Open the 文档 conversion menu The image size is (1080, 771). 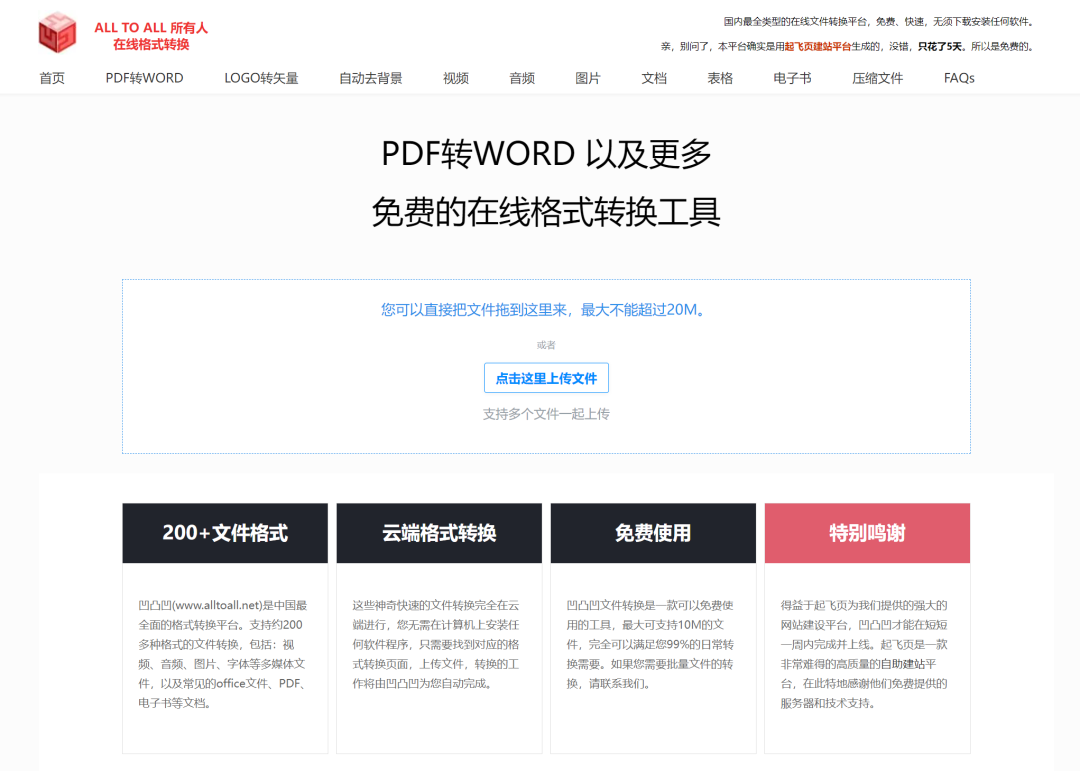pos(654,78)
